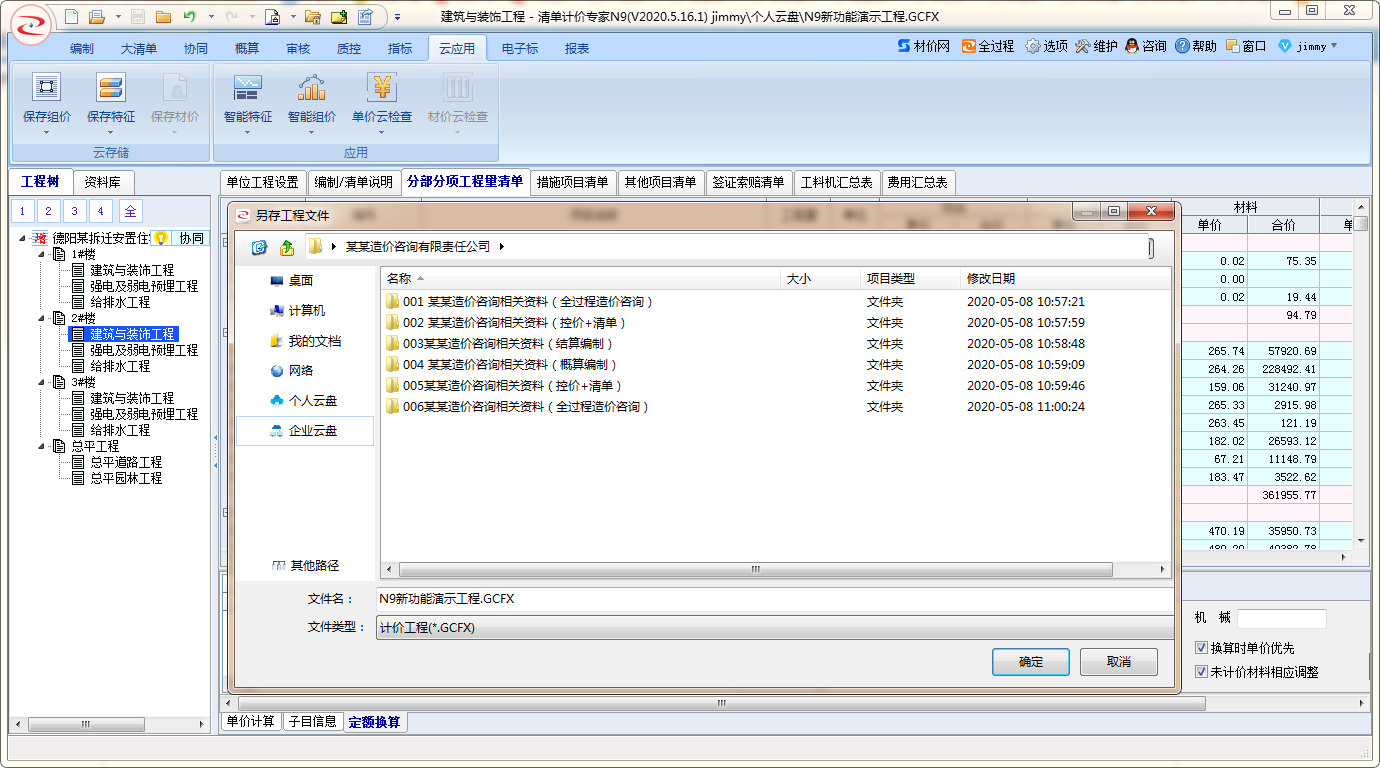Click the file list horizontal scrollbar
1380x768 pixels.
pyautogui.click(x=753, y=570)
